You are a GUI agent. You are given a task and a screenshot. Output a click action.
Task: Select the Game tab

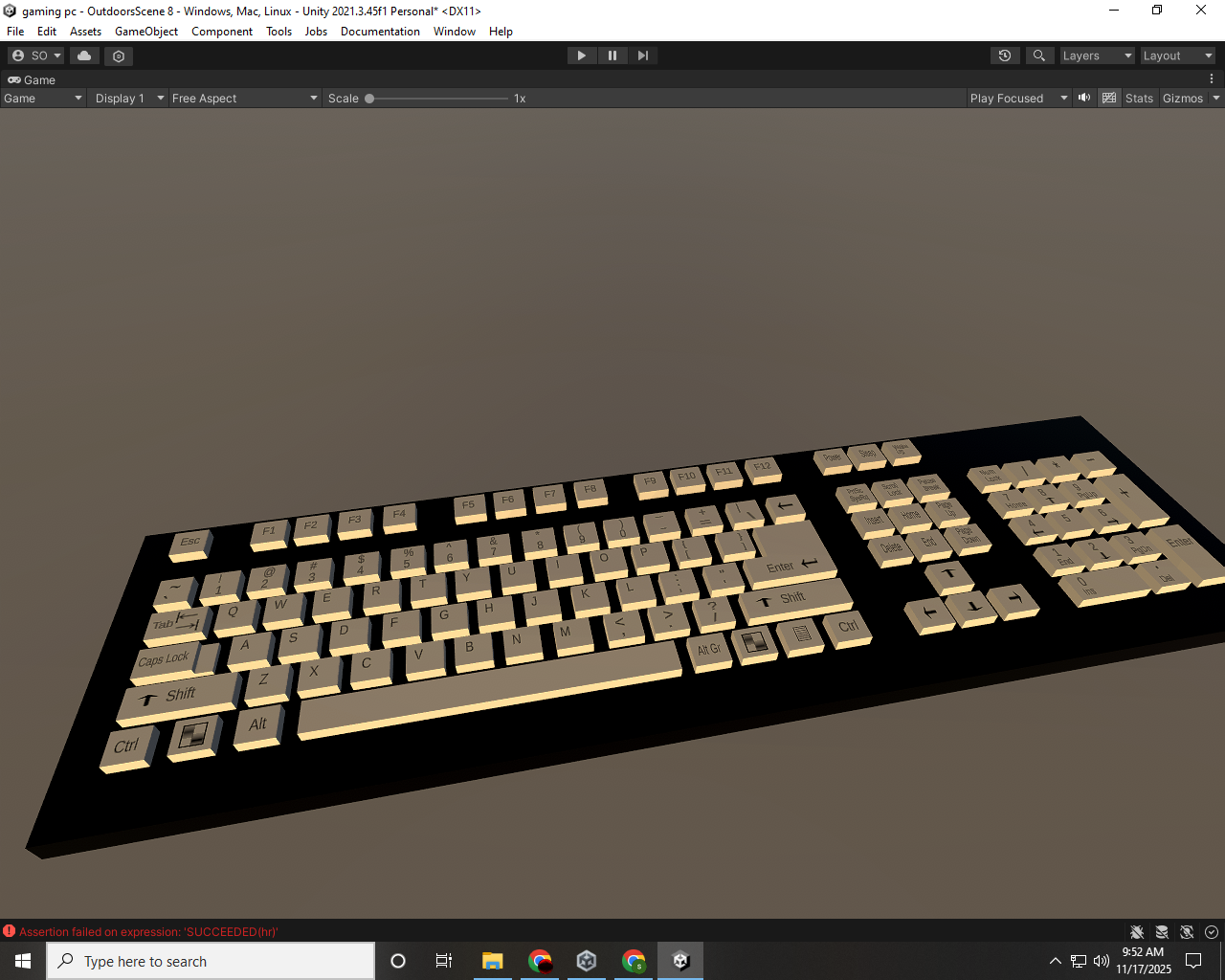click(x=32, y=79)
